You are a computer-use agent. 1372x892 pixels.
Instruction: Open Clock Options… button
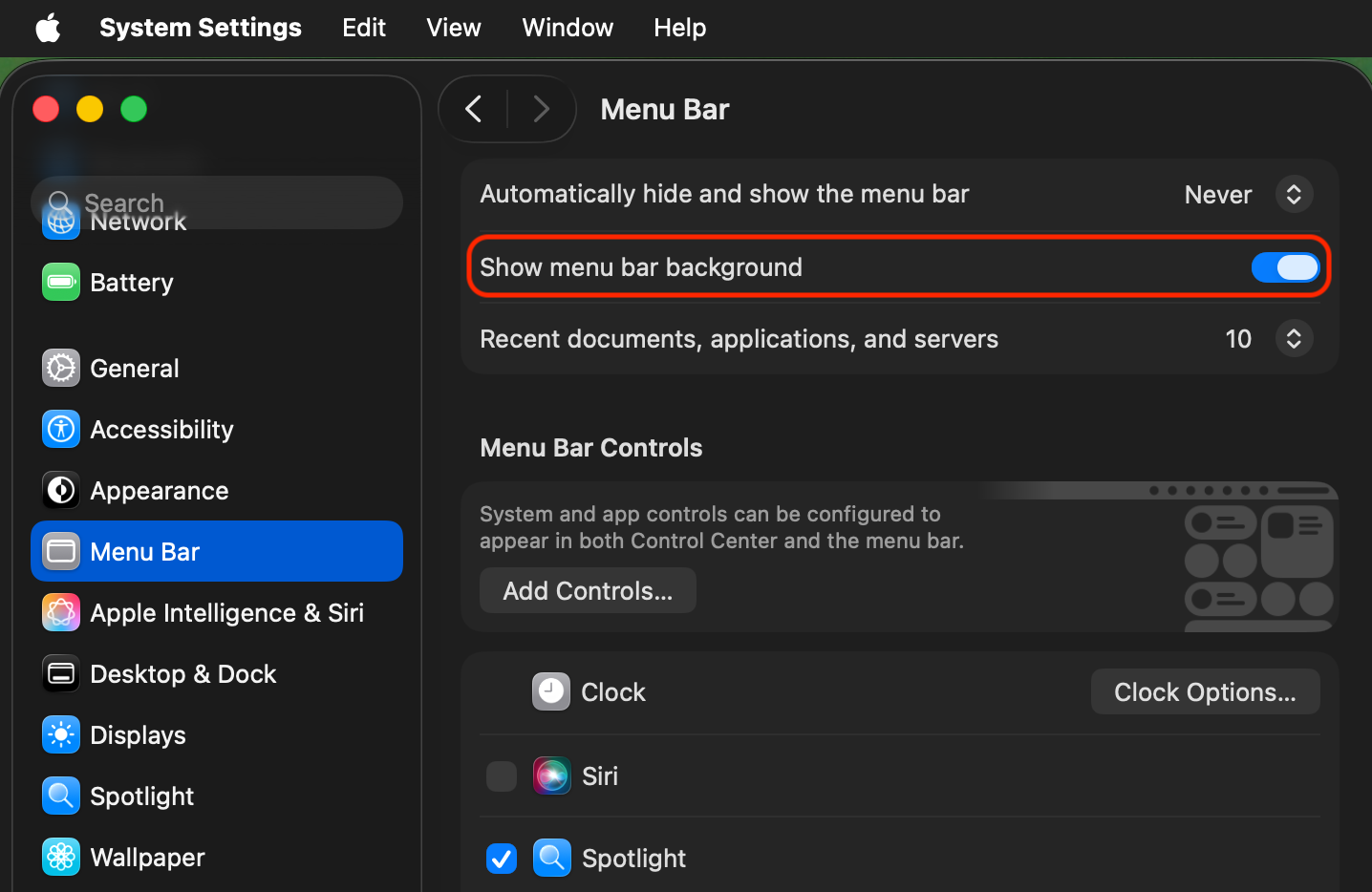(1205, 692)
